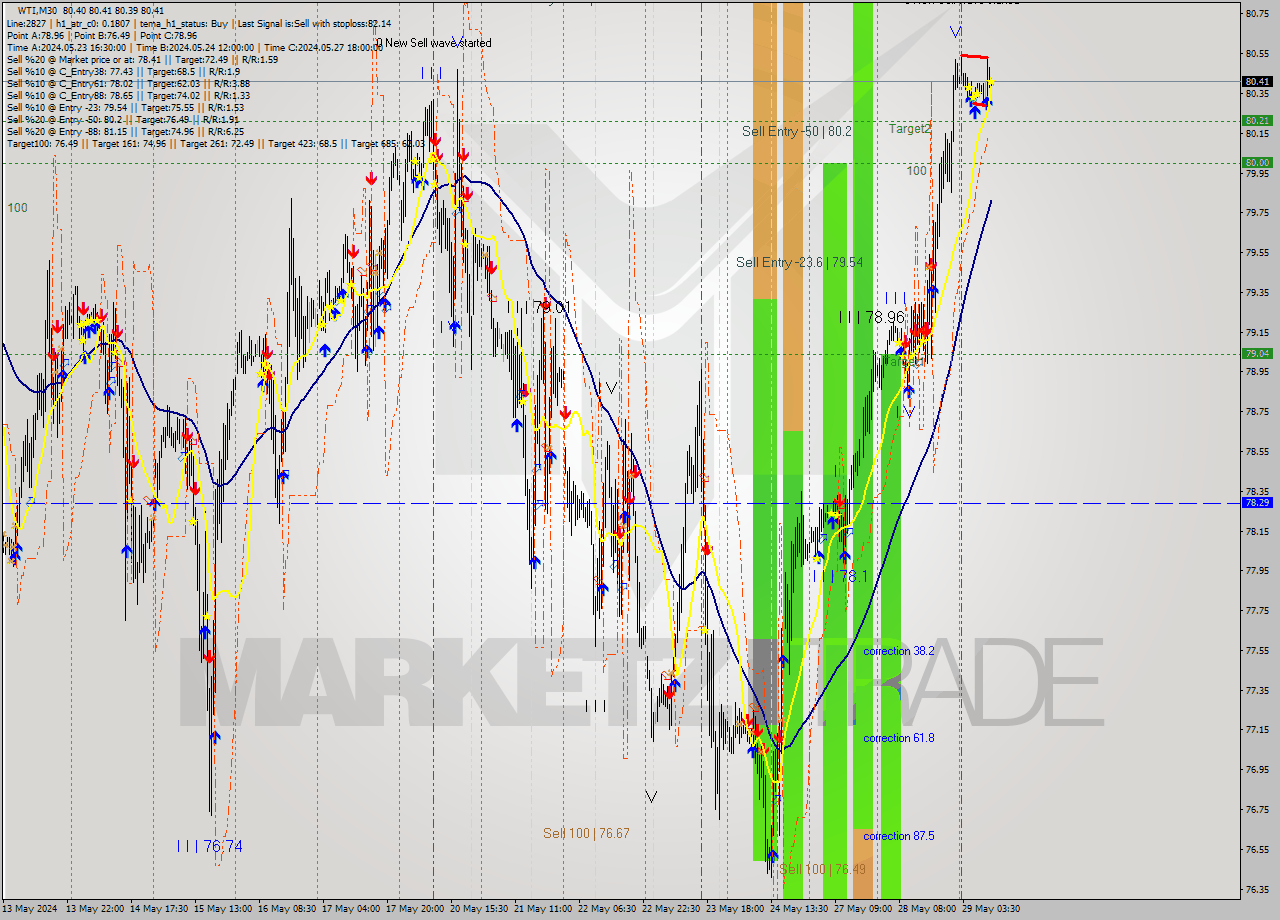Click the 'Sell %10 @ Entry -23: 79.54' line

tap(125, 107)
